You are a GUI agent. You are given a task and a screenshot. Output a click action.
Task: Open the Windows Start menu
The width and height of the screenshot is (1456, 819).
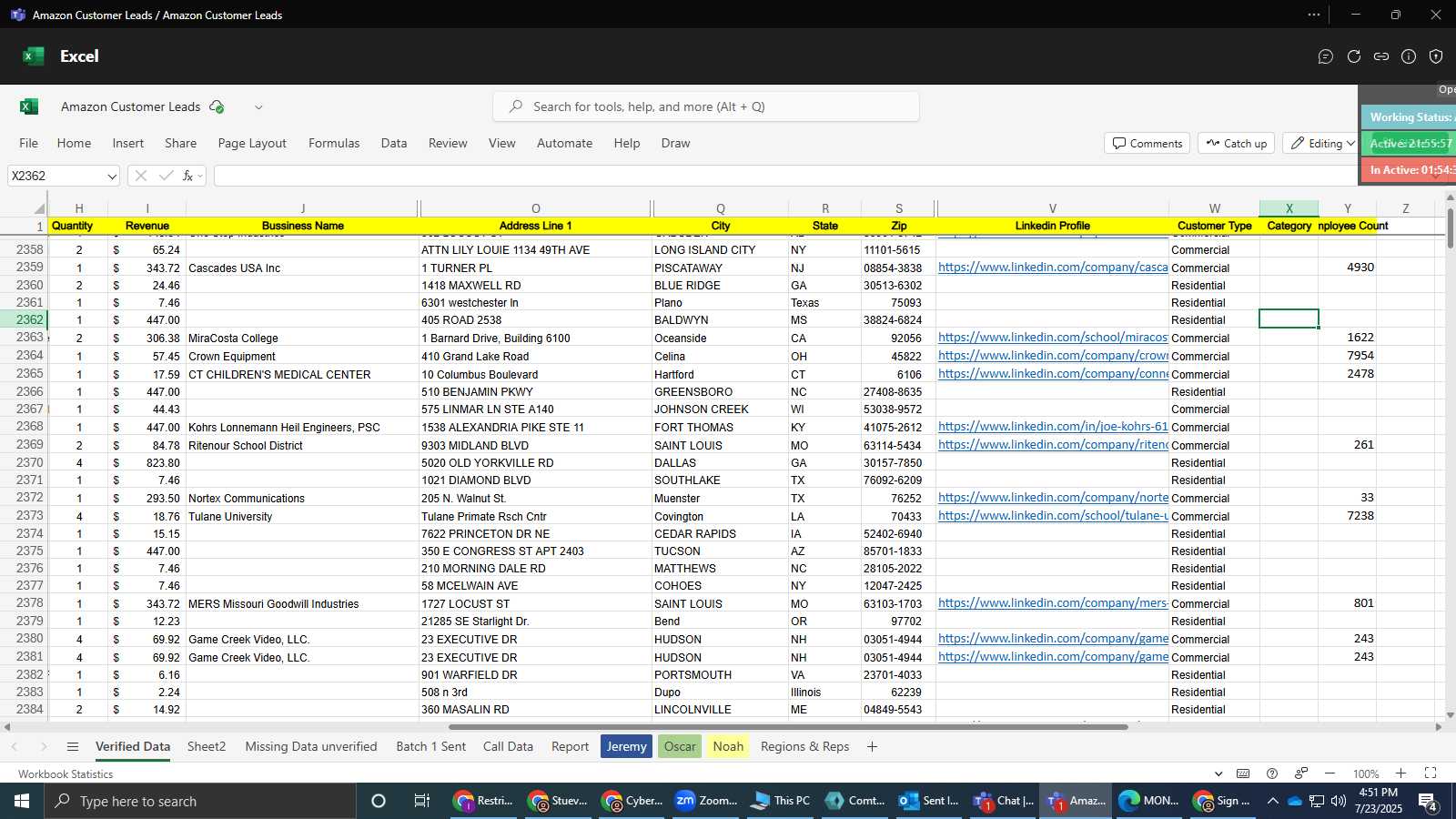point(22,801)
